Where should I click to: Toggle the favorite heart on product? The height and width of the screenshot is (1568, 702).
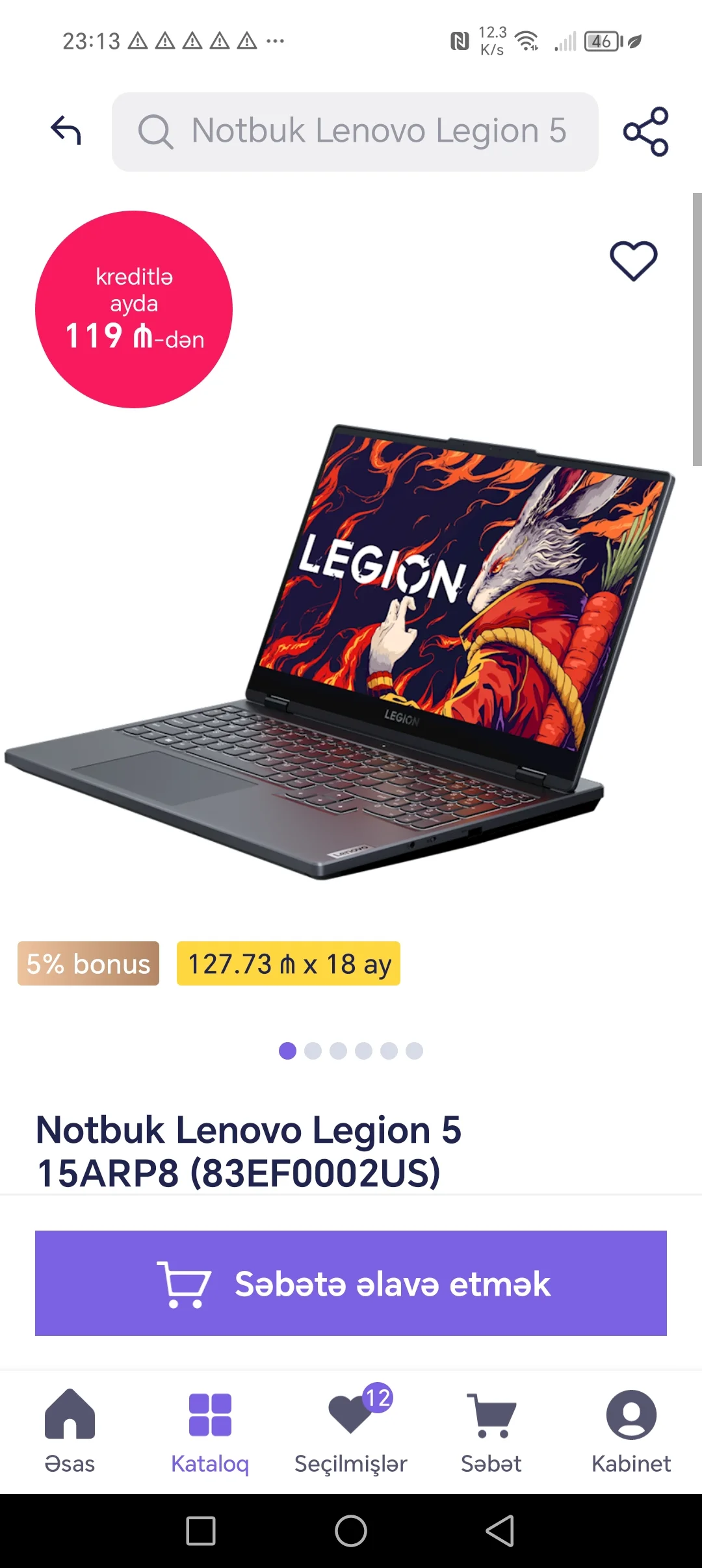pos(634,261)
